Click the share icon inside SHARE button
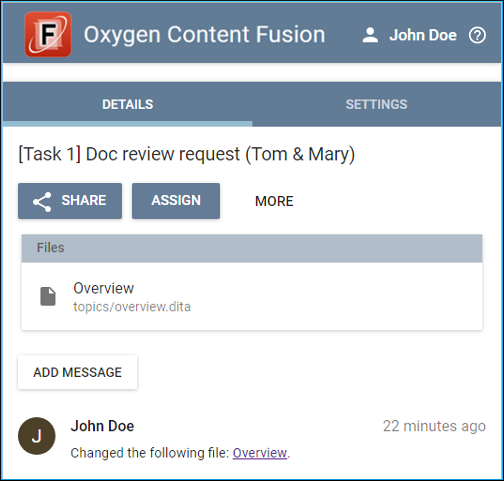This screenshot has height=481, width=504. [42, 202]
